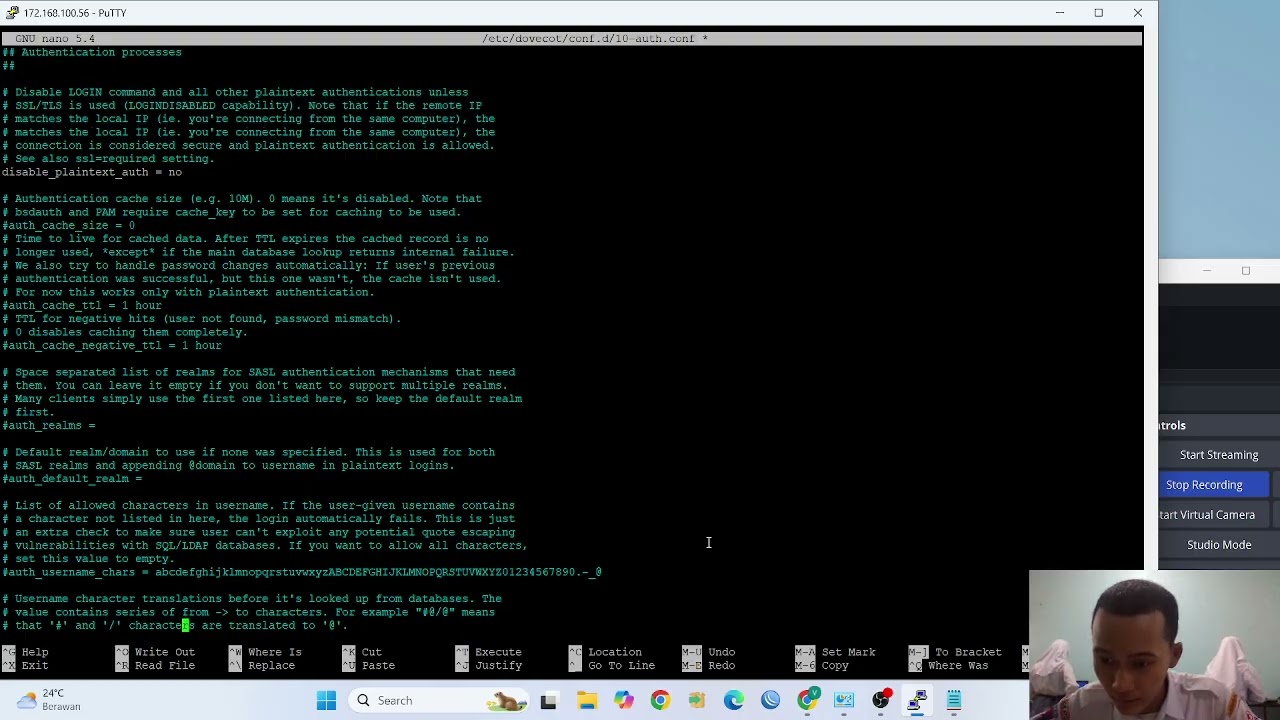Image resolution: width=1280 pixels, height=720 pixels.
Task: Click the '## Authentication processes' header line
Action: click(x=92, y=52)
